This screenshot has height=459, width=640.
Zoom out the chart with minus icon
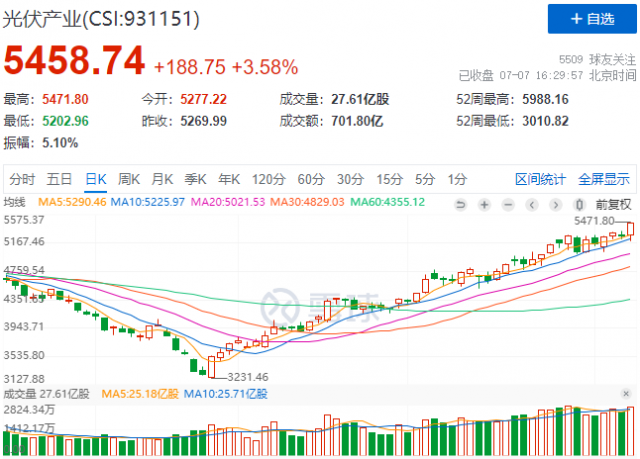click(509, 203)
